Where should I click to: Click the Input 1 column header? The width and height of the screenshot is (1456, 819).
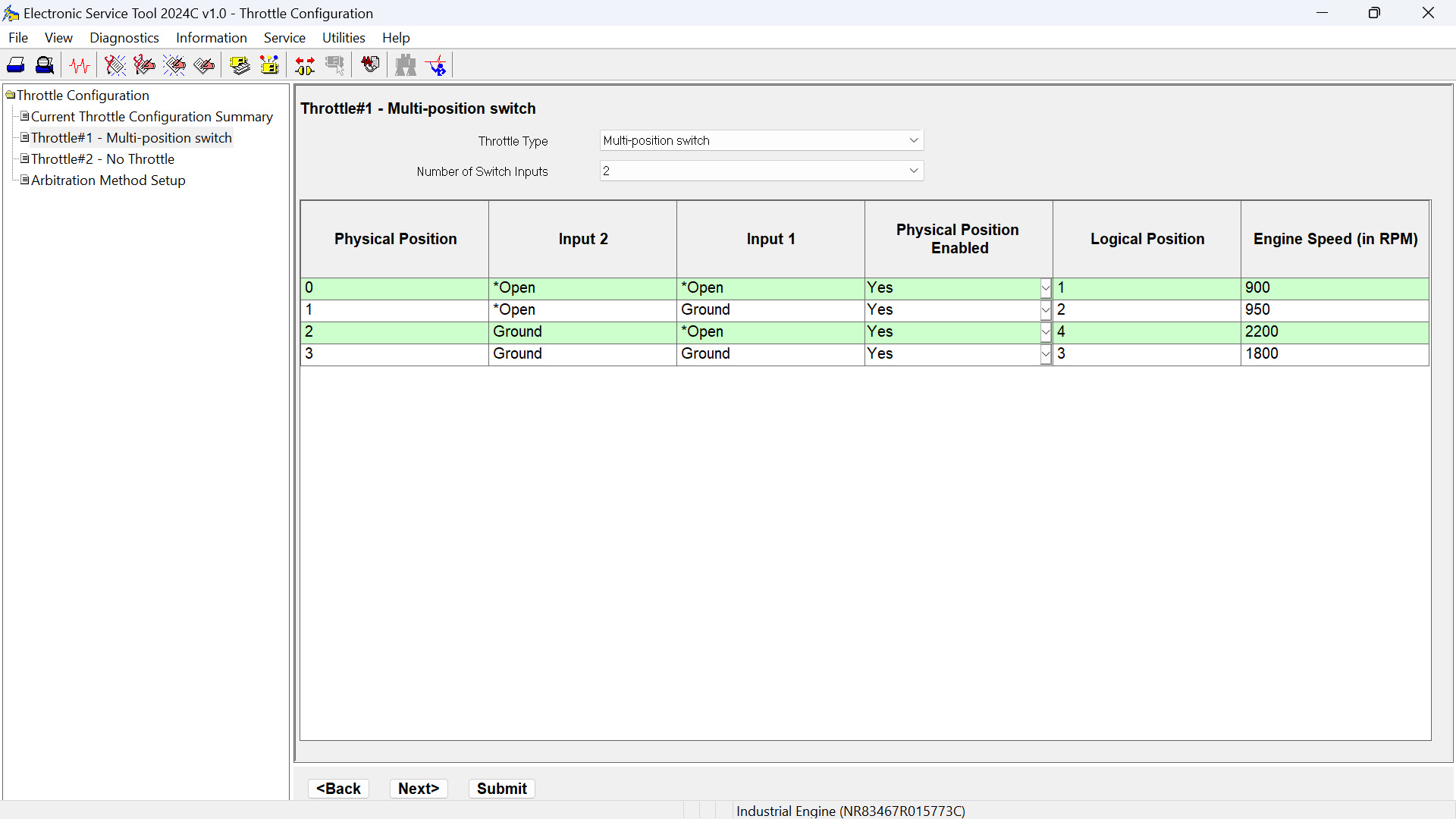[771, 239]
